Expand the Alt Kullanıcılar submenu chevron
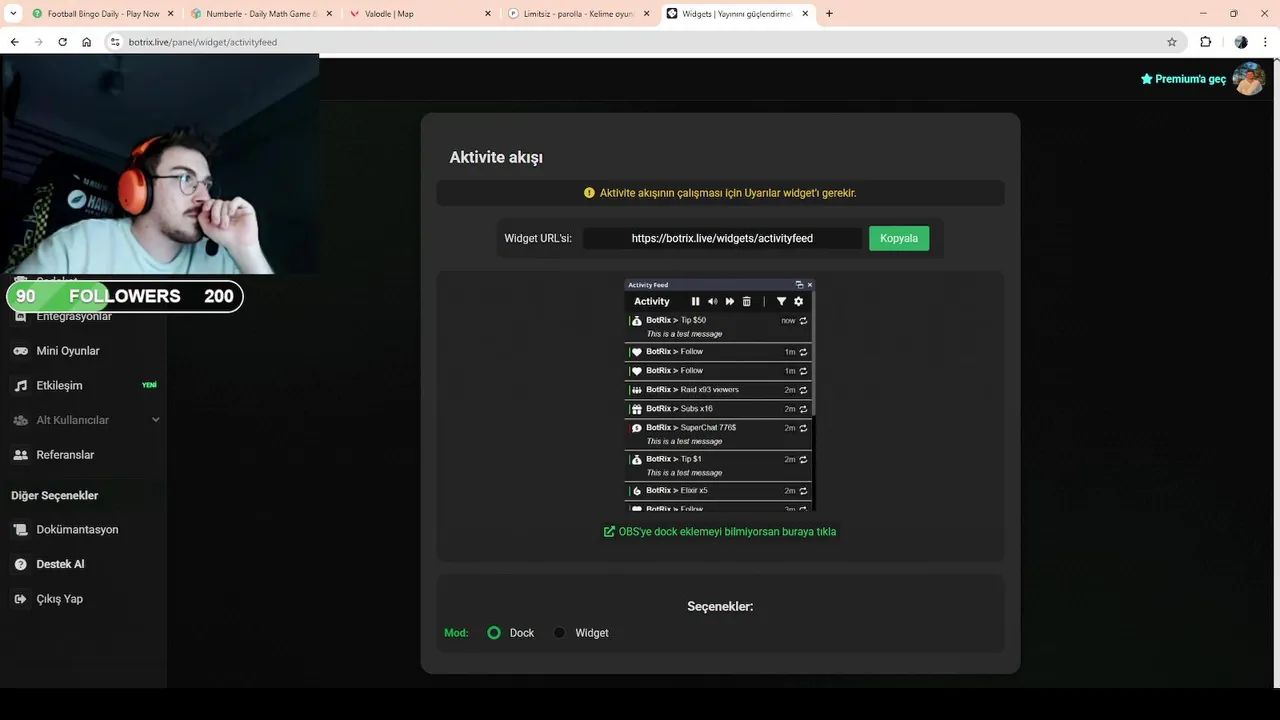The image size is (1280, 720). [x=155, y=420]
